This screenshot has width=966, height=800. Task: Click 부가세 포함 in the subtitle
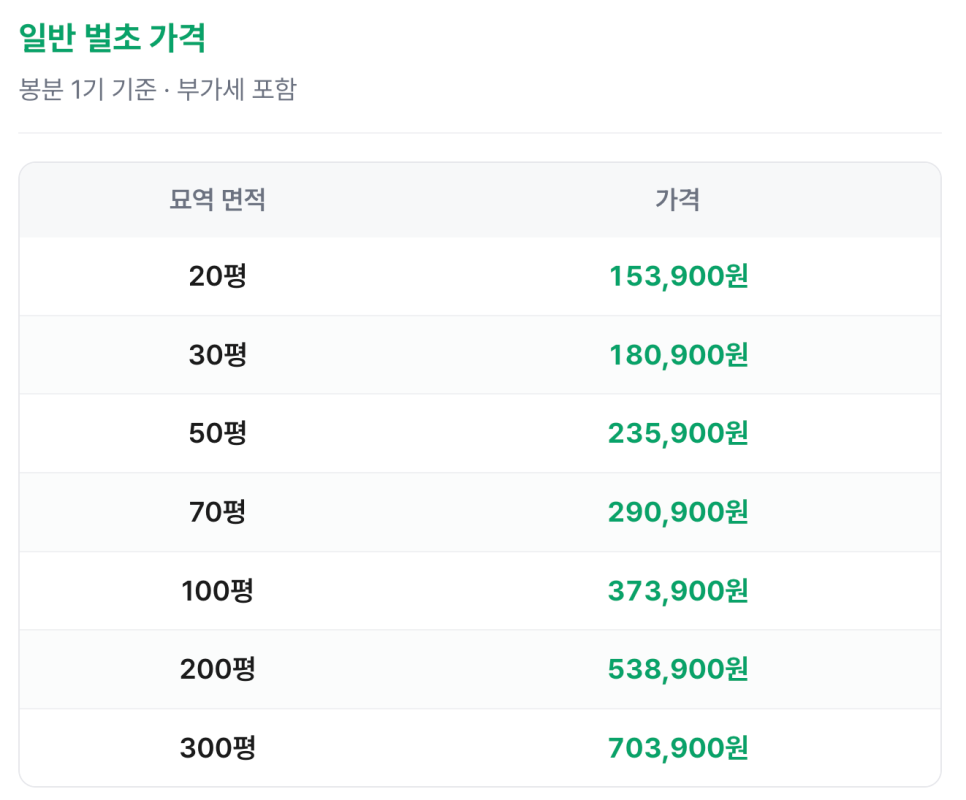click(x=237, y=89)
